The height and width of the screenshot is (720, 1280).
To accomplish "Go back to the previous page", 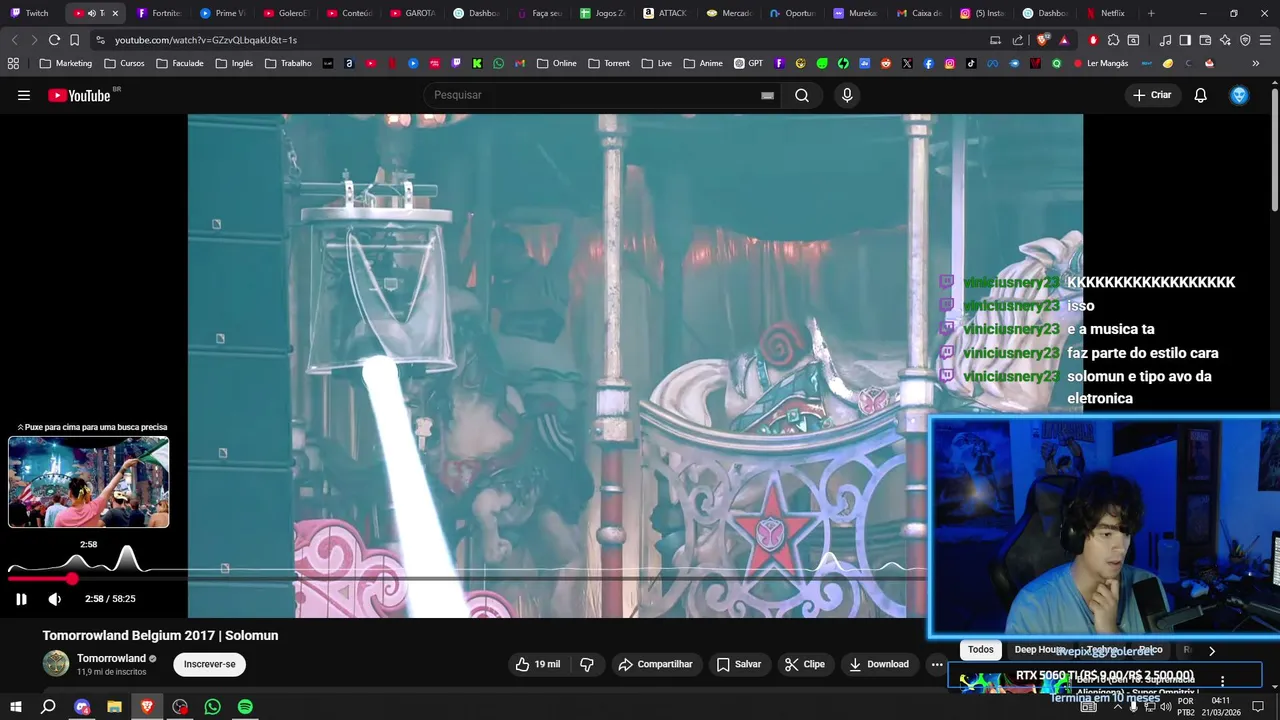I will pos(14,40).
